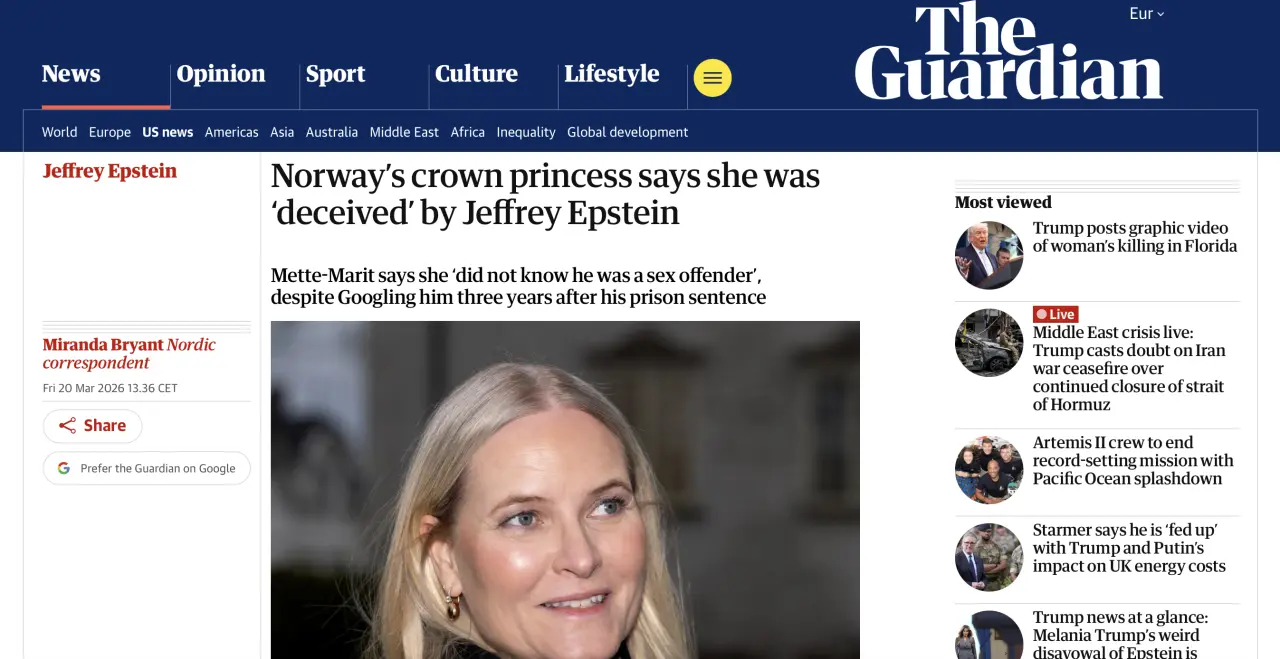Screen dimensions: 1280x659
Task: Expand the Eur edition dropdown
Action: [1146, 14]
